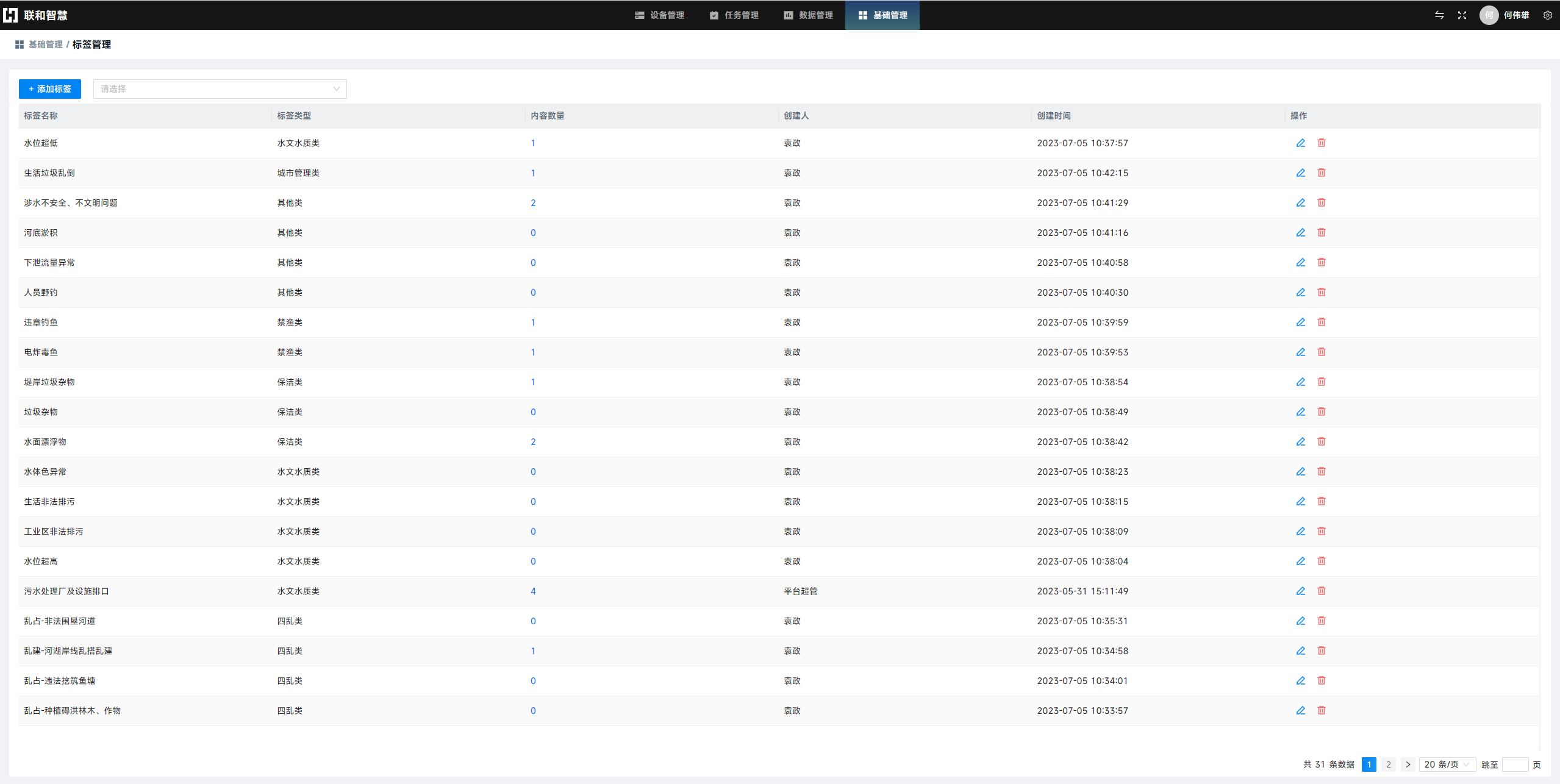The width and height of the screenshot is (1560, 784).
Task: Edit the 水位超高 tag
Action: tap(1300, 561)
